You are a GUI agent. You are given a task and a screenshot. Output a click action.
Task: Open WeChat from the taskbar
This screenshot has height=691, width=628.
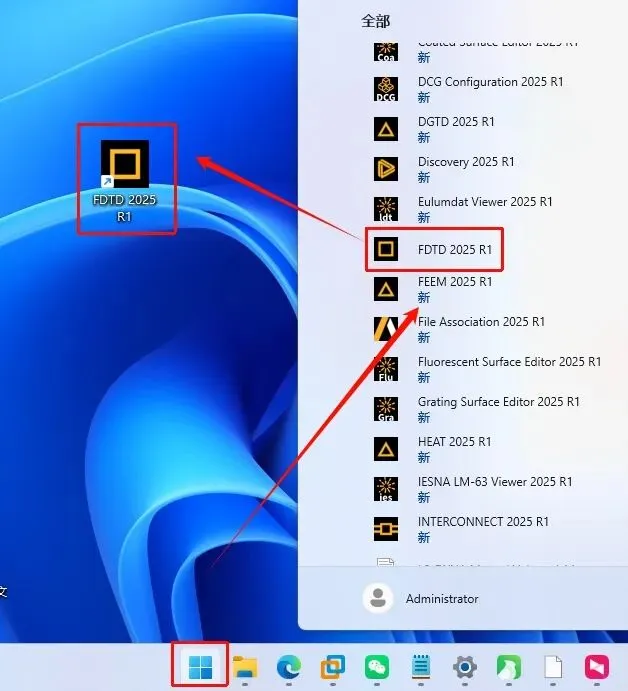pos(377,667)
